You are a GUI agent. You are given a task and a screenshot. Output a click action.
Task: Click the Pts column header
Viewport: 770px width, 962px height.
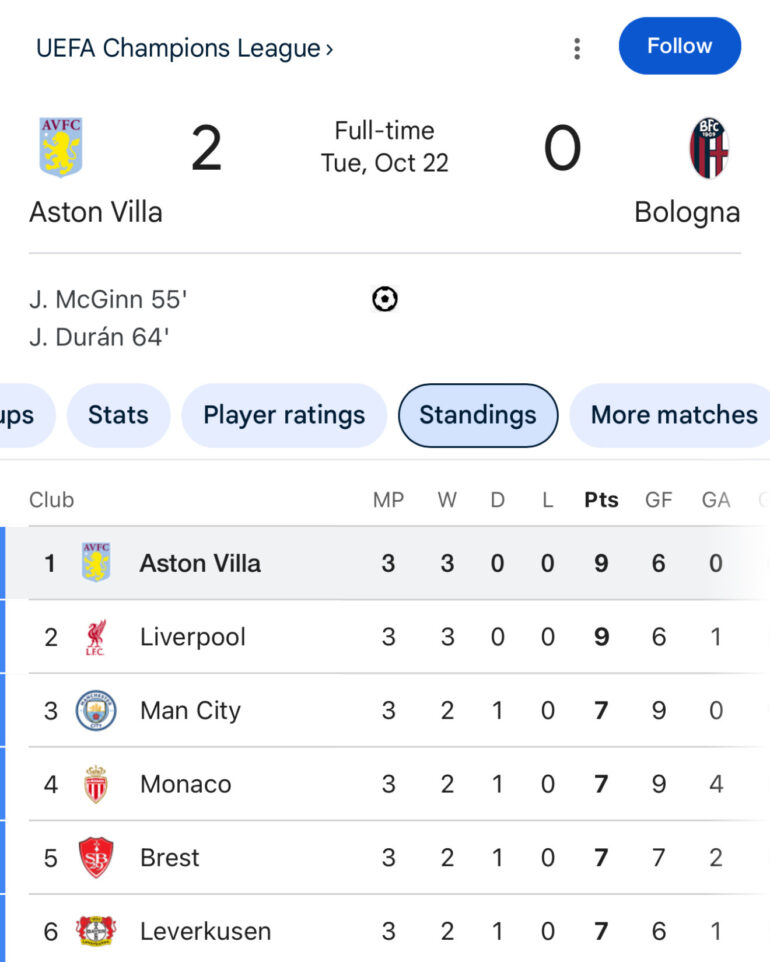pyautogui.click(x=601, y=500)
